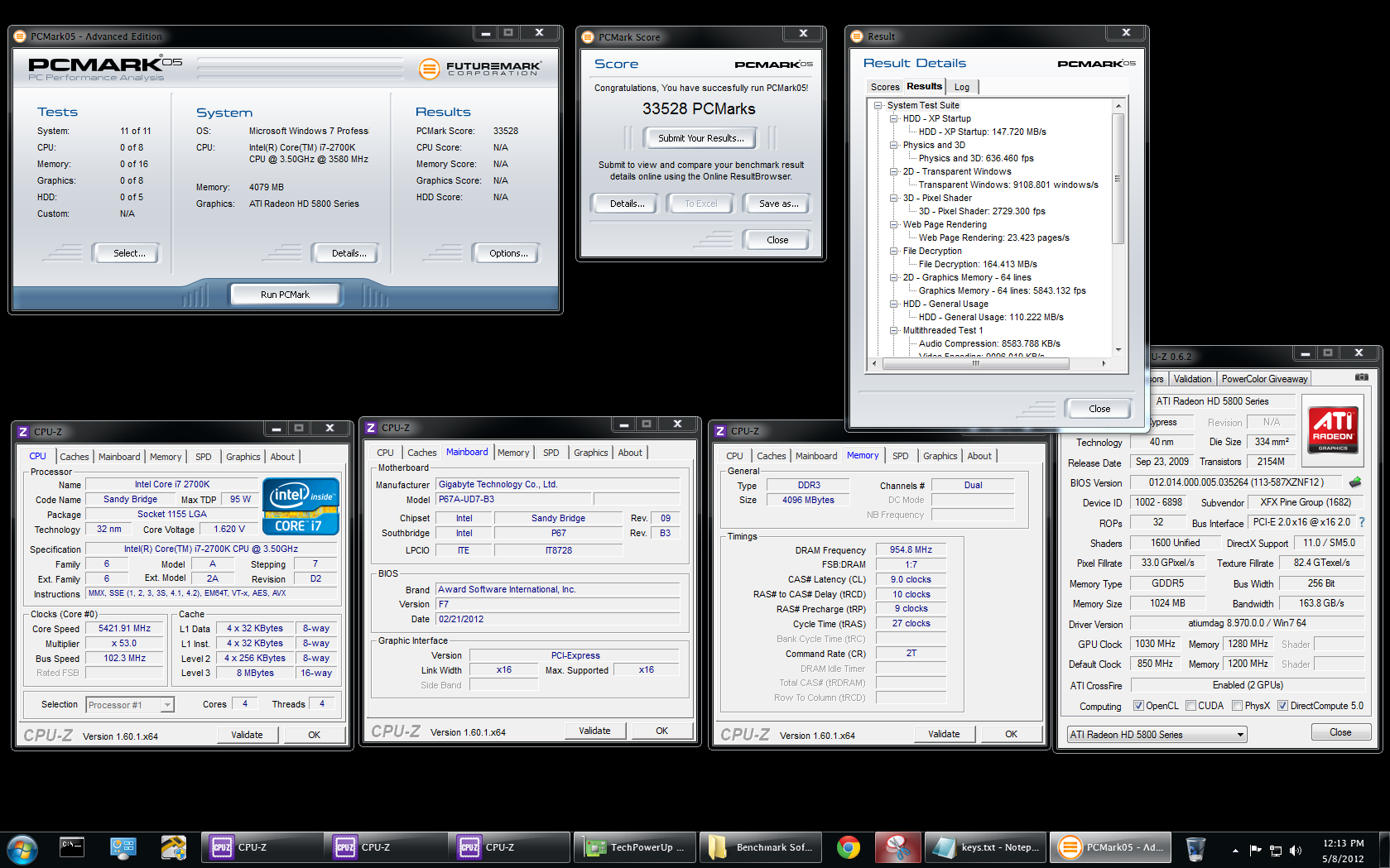Click Close button in the Result window

click(x=1099, y=409)
